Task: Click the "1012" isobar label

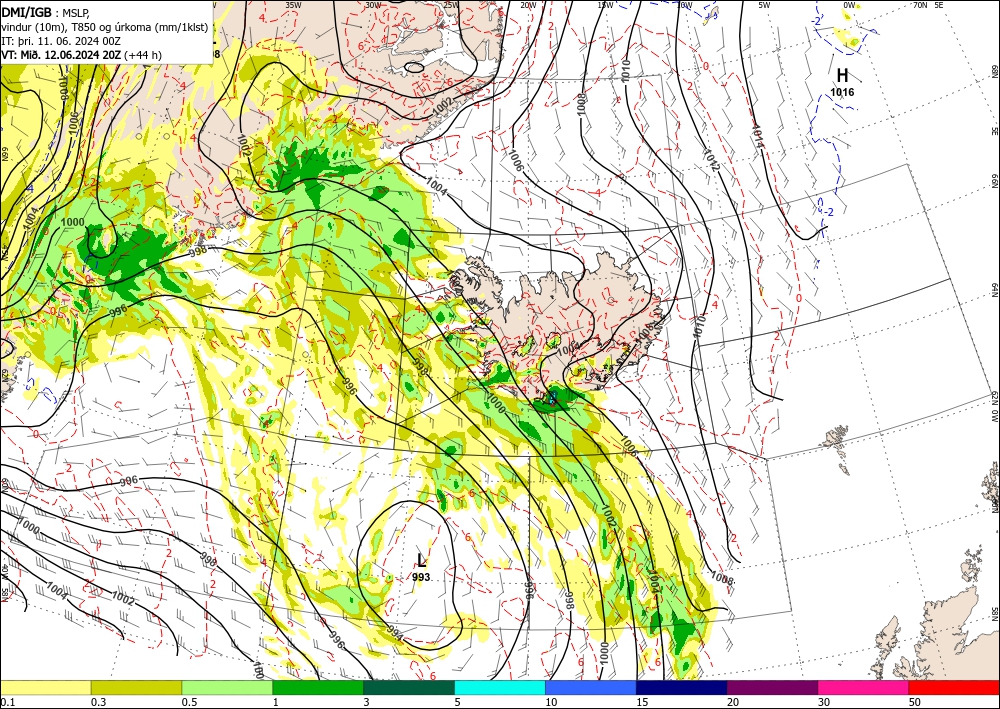Action: [712, 159]
